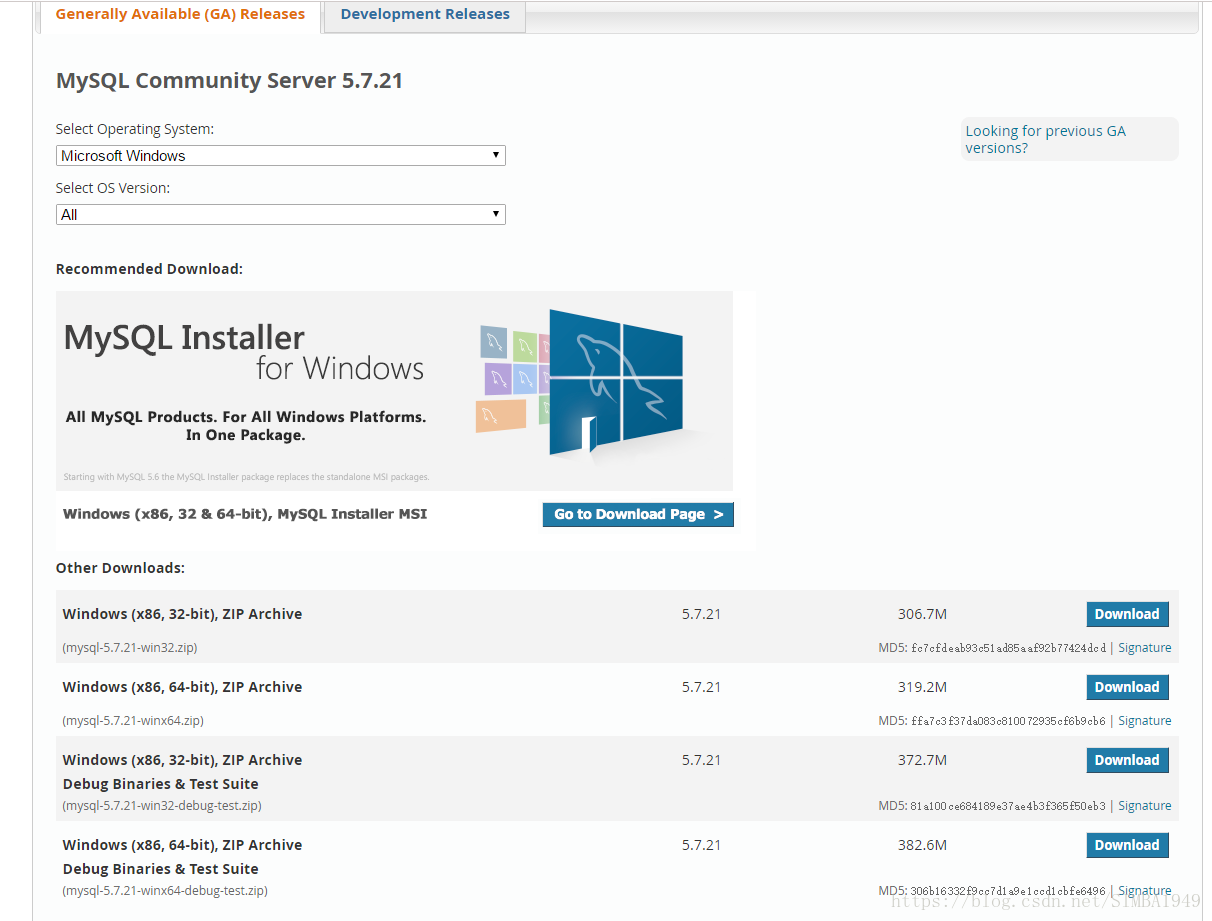Click the 306.7M file size
Image resolution: width=1212 pixels, height=921 pixels.
[922, 614]
